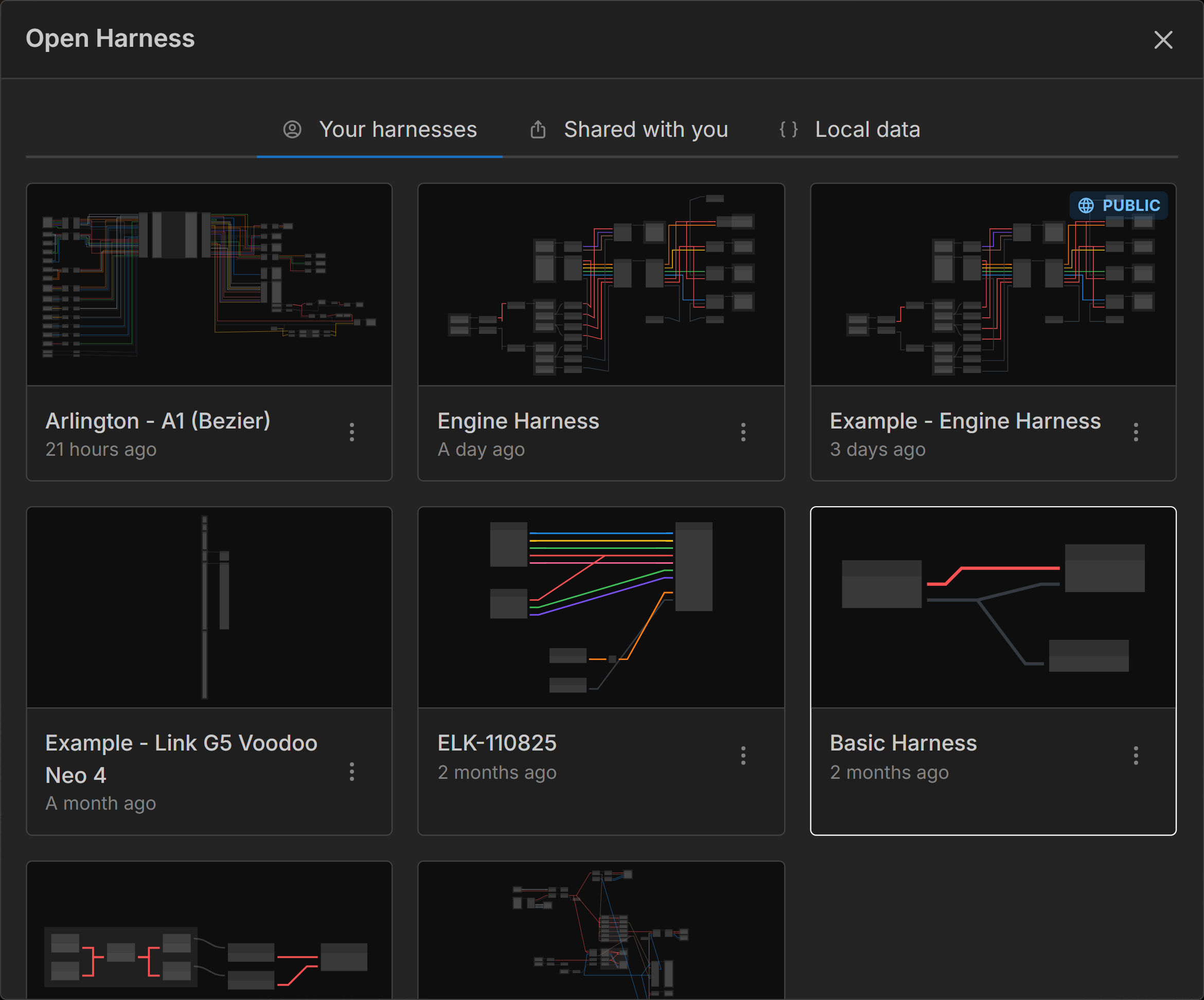1204x1000 pixels.
Task: Select the Basic Harness preview thumbnail
Action: 993,608
